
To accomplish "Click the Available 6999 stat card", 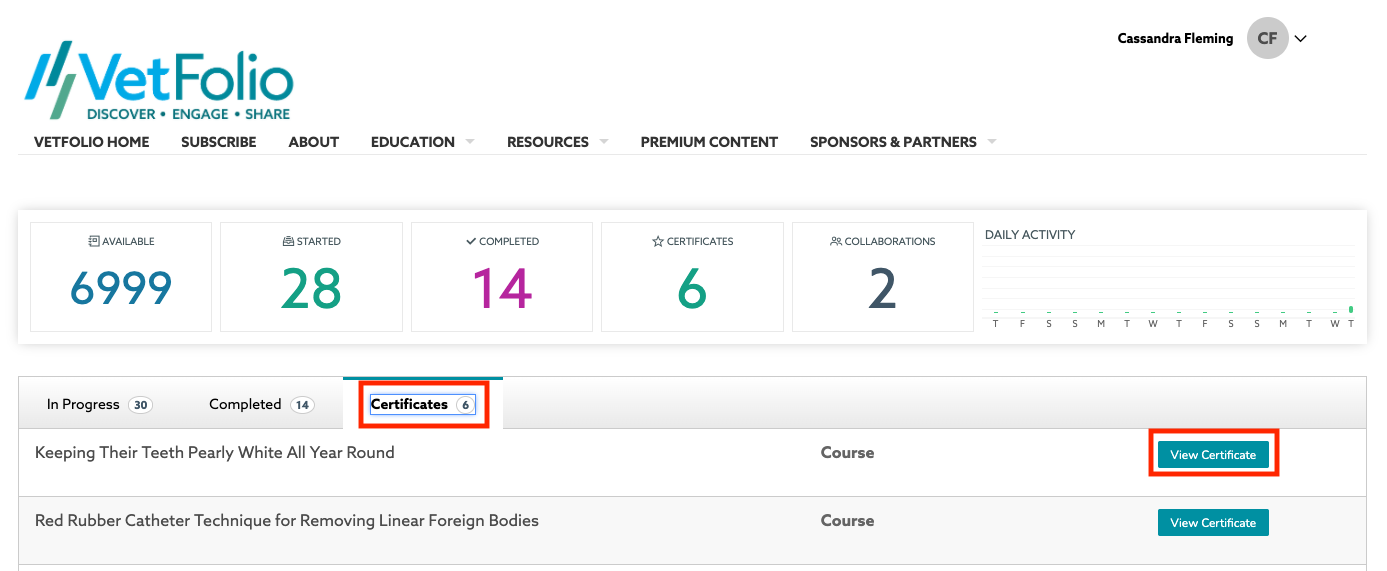I will [121, 277].
